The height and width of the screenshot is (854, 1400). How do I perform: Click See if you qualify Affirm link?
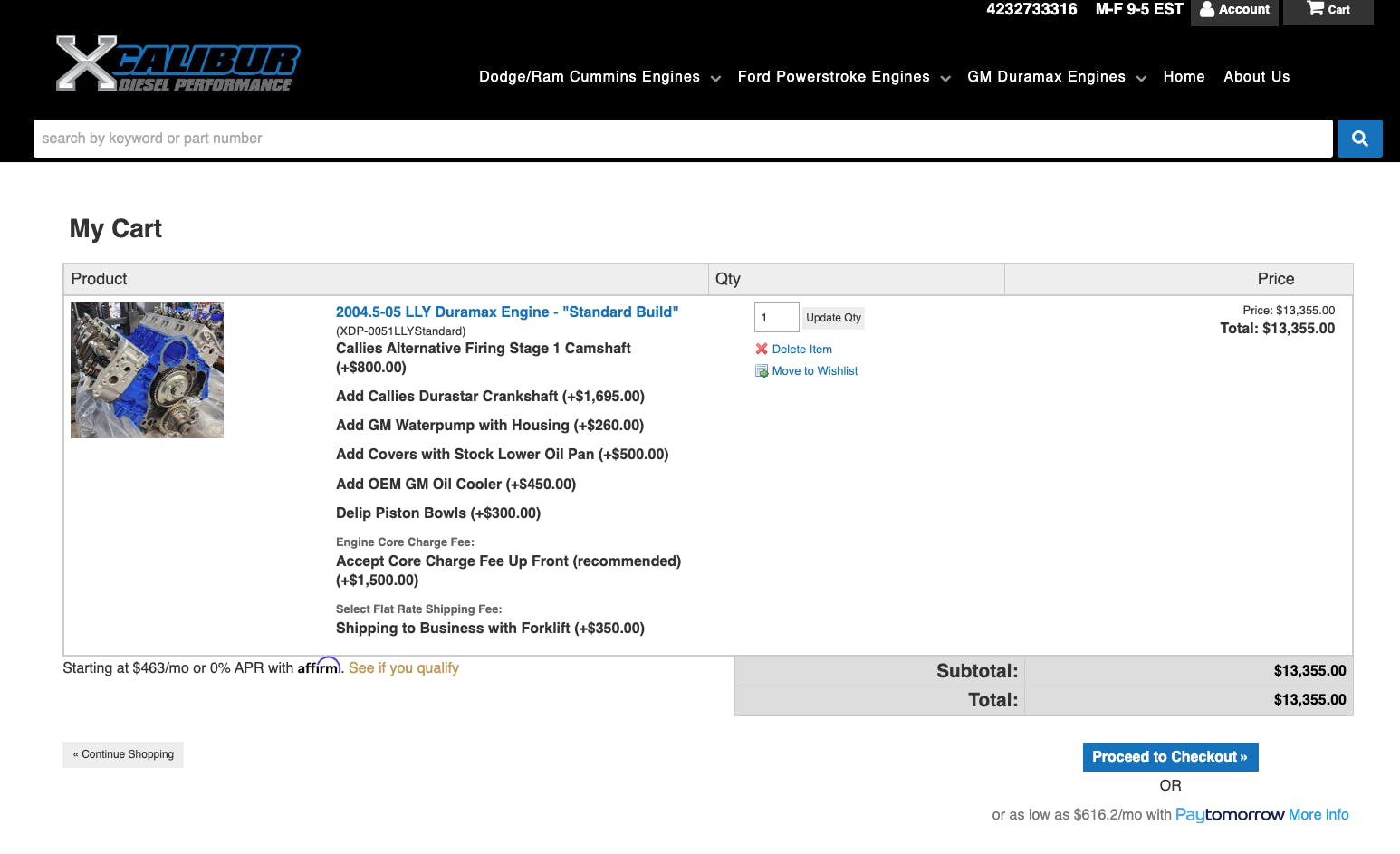tap(404, 668)
